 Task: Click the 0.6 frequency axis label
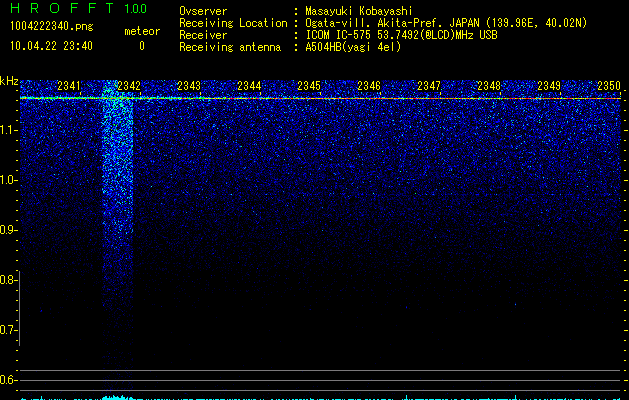[7, 380]
